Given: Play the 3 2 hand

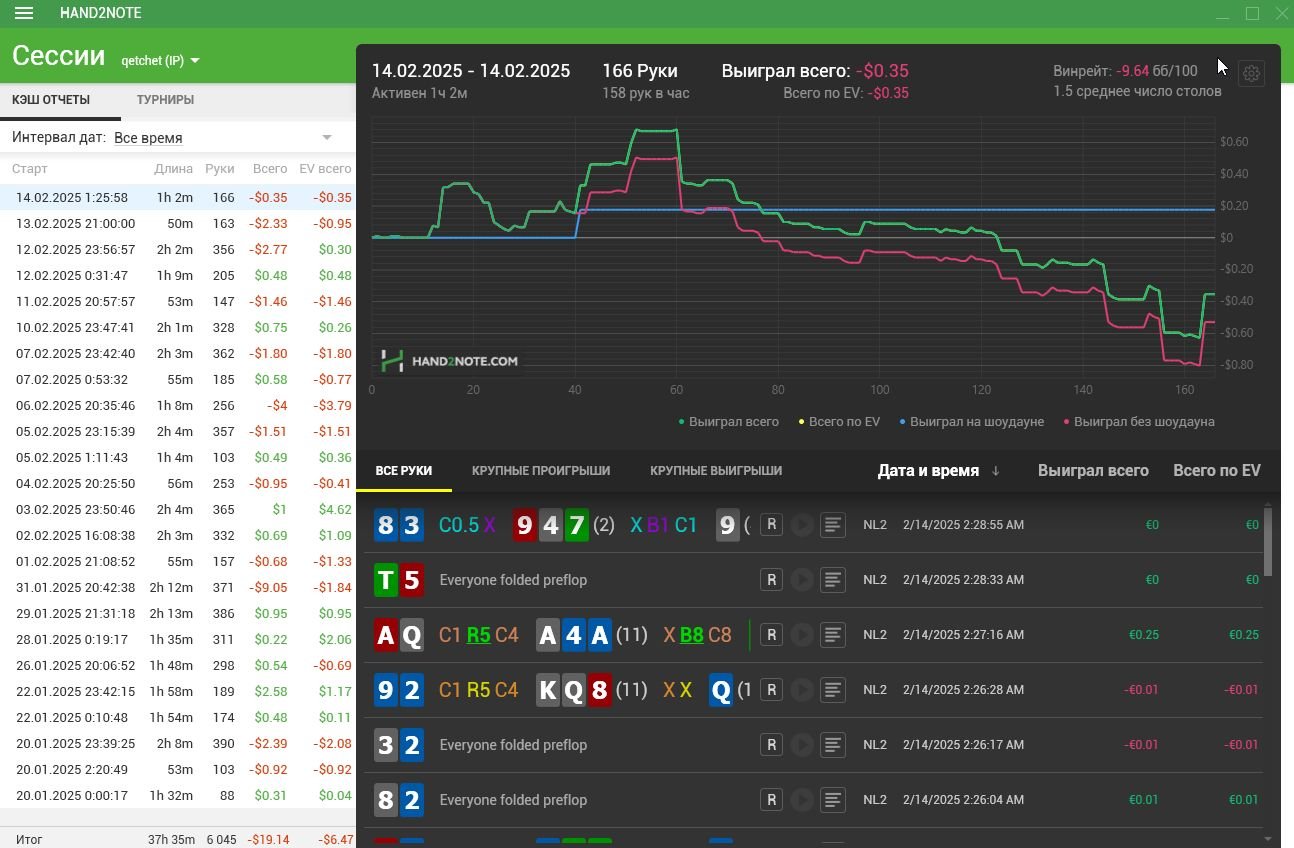Looking at the screenshot, I should coord(802,745).
